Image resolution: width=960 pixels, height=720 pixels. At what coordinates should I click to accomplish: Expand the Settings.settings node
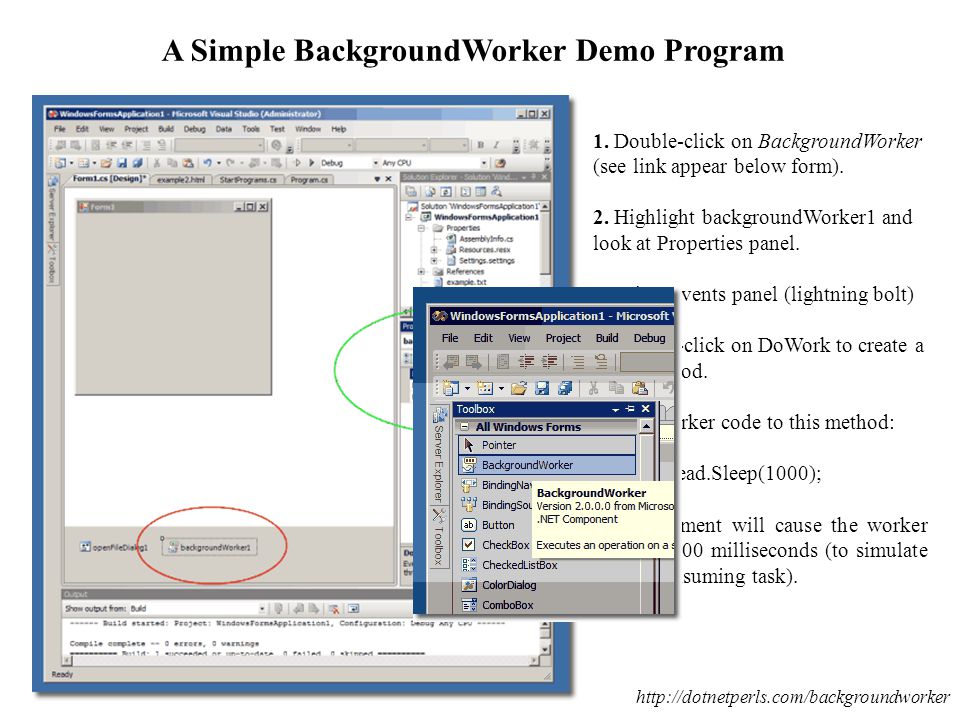point(433,260)
